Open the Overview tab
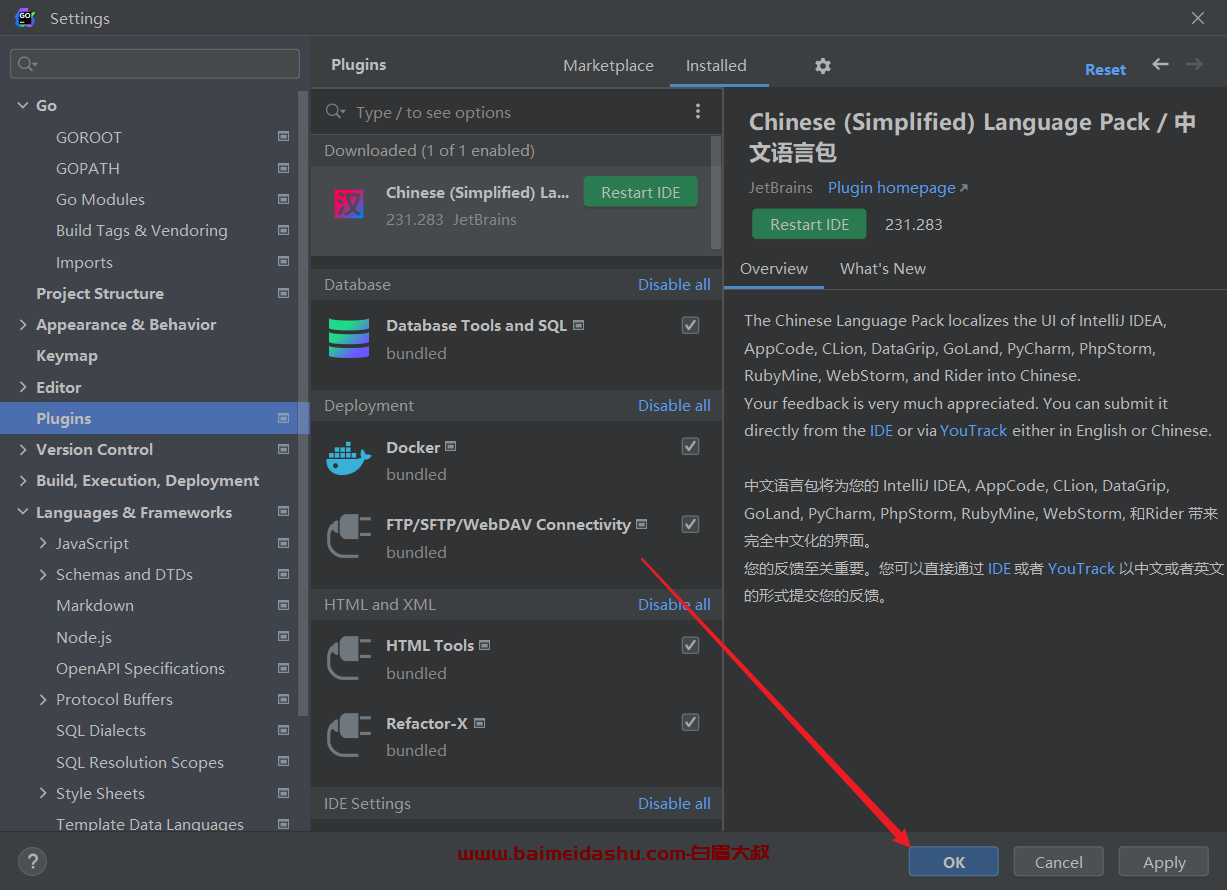 click(x=774, y=268)
